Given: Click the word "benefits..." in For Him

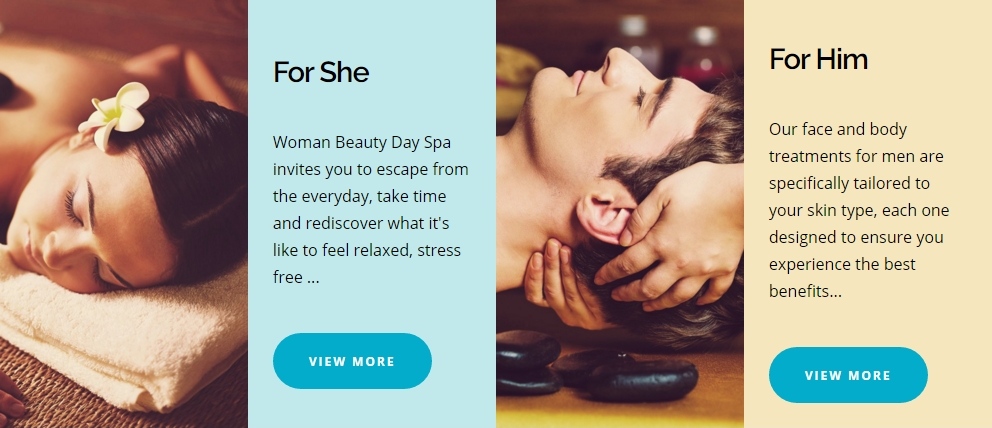Looking at the screenshot, I should [805, 291].
